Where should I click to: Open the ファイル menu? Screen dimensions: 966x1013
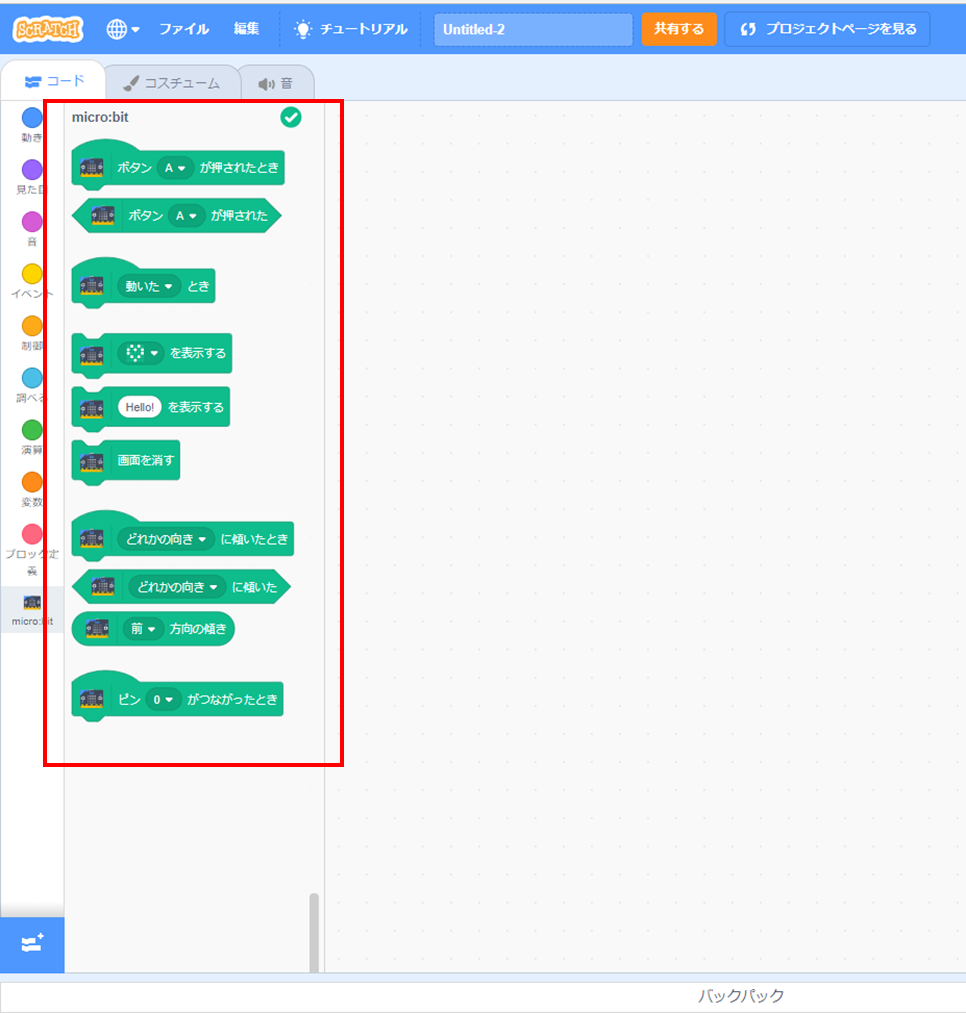click(x=184, y=29)
